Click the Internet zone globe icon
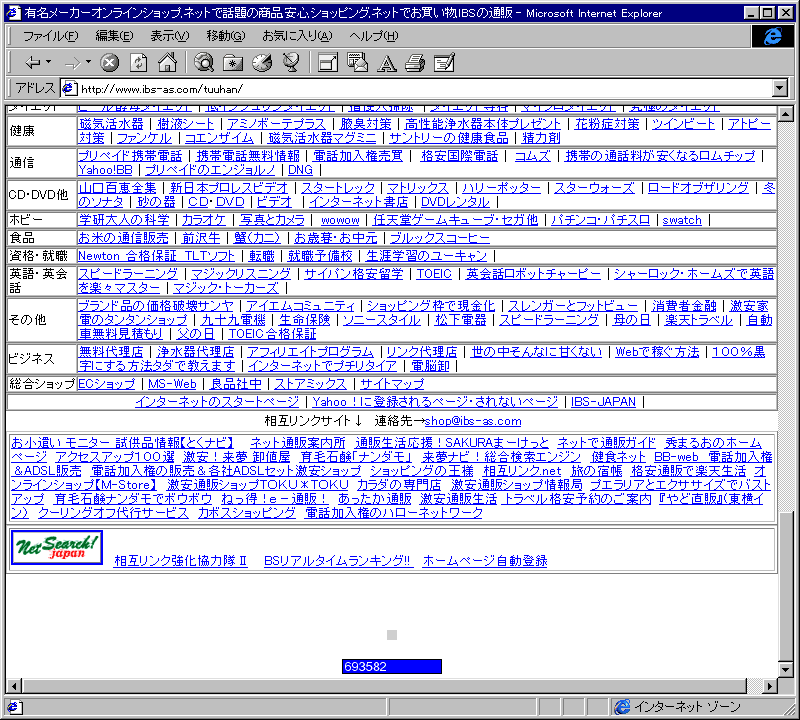This screenshot has width=800, height=720. point(622,707)
